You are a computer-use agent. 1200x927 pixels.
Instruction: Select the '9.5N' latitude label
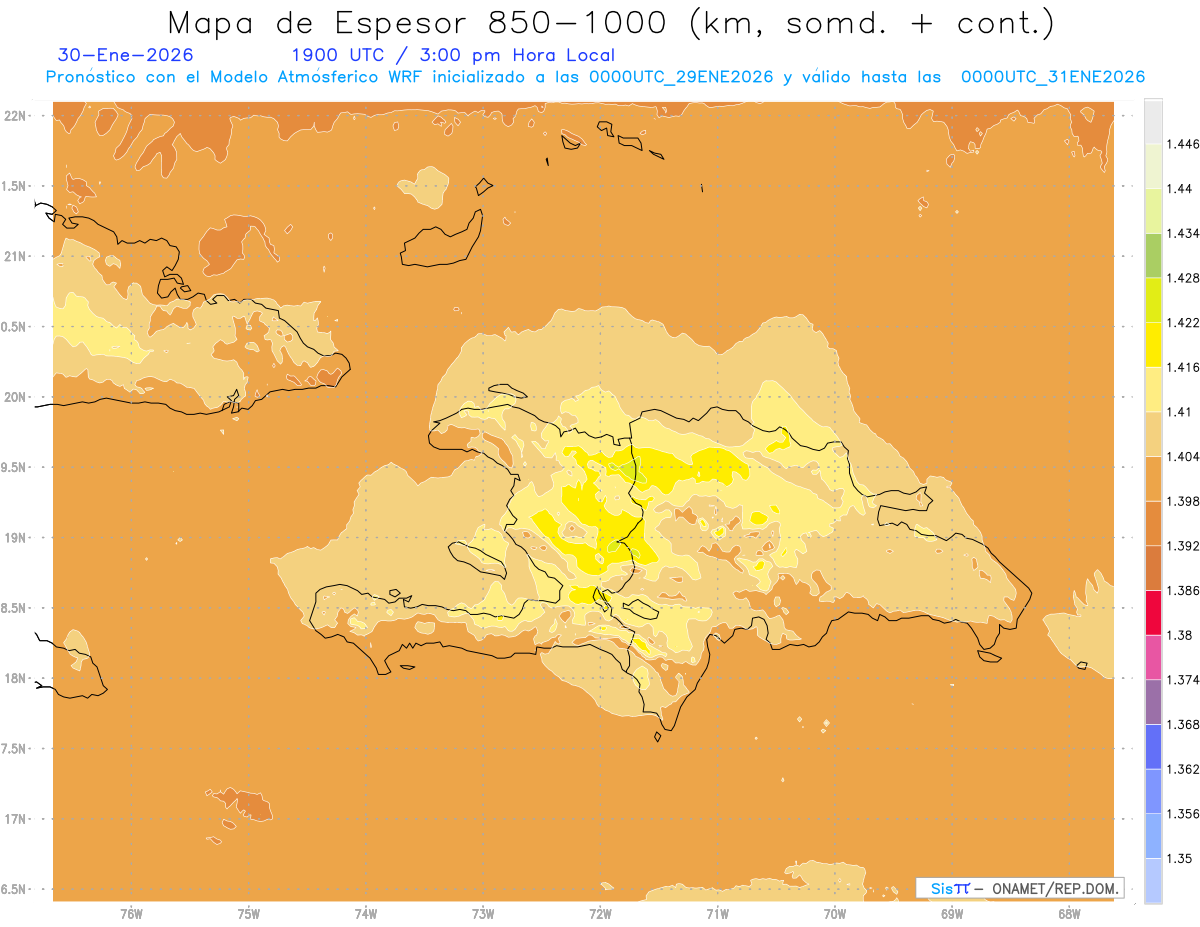click(x=15, y=467)
